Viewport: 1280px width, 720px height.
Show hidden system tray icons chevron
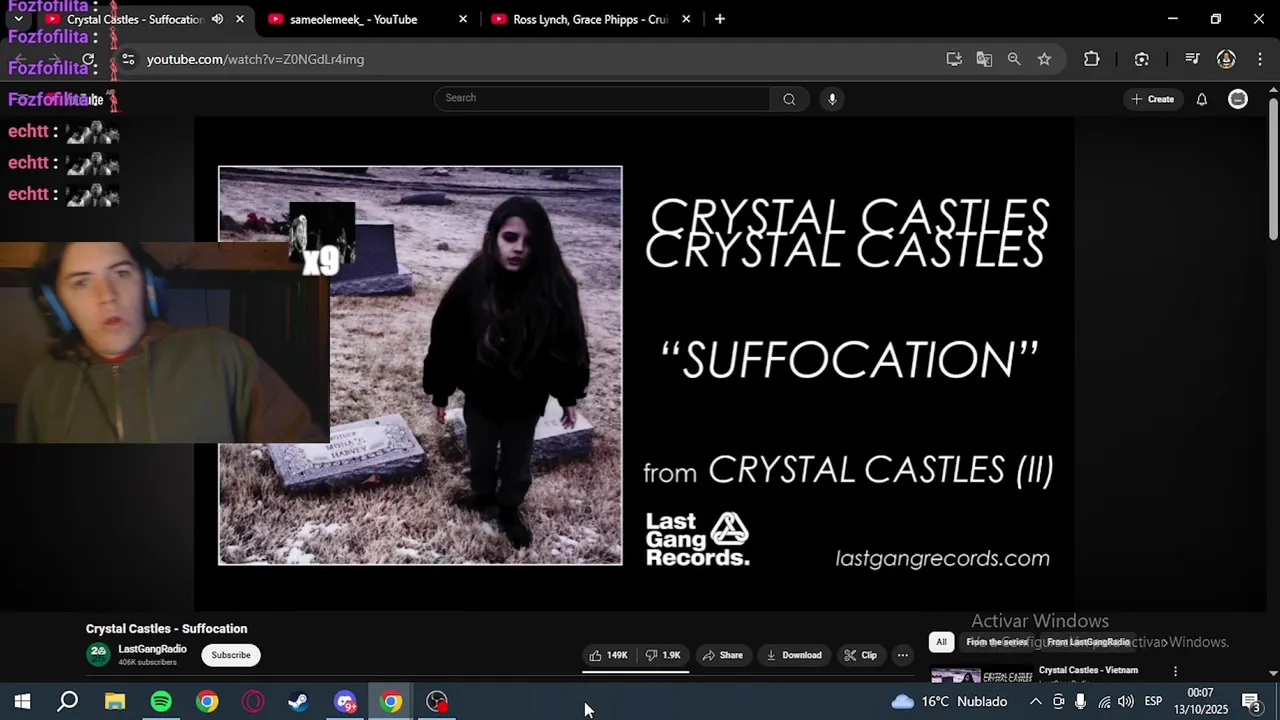click(x=1035, y=702)
